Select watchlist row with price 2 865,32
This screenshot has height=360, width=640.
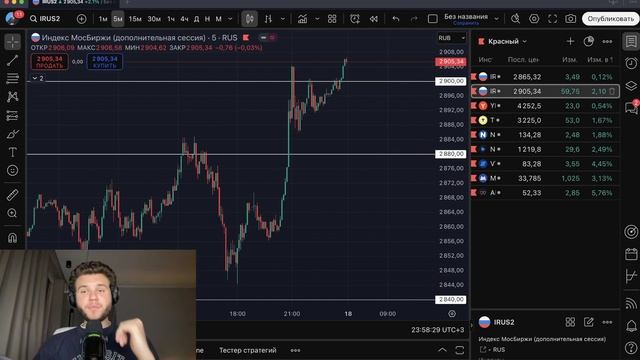point(545,77)
